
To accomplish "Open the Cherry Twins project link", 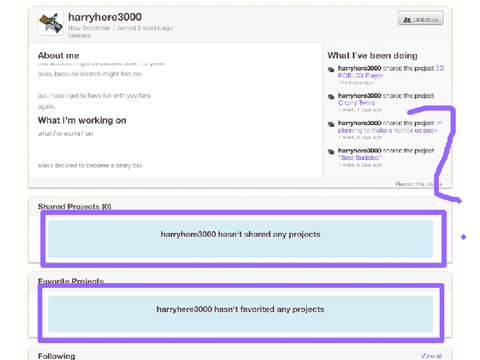I will tap(356, 103).
